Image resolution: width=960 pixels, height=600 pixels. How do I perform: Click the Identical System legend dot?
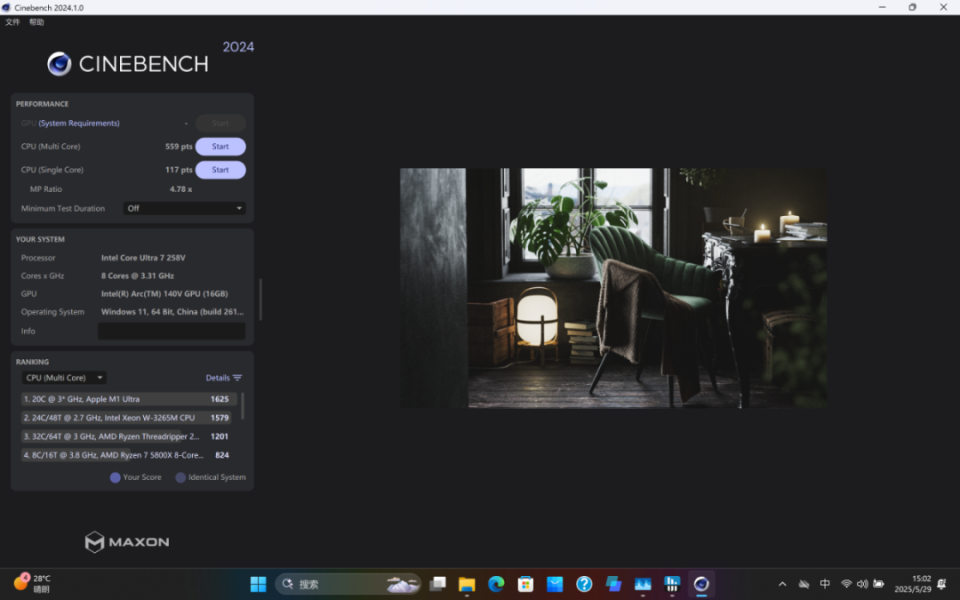181,478
